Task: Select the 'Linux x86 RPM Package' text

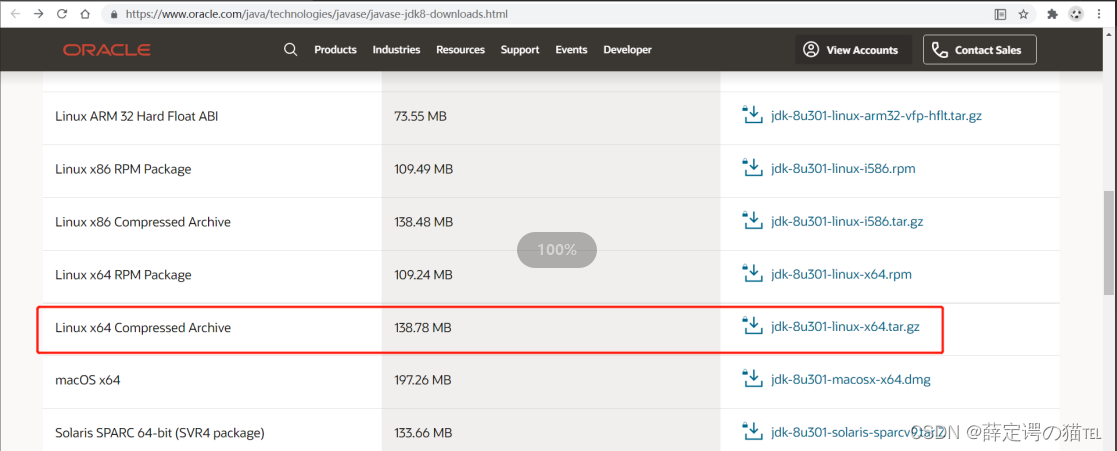Action: coord(123,169)
